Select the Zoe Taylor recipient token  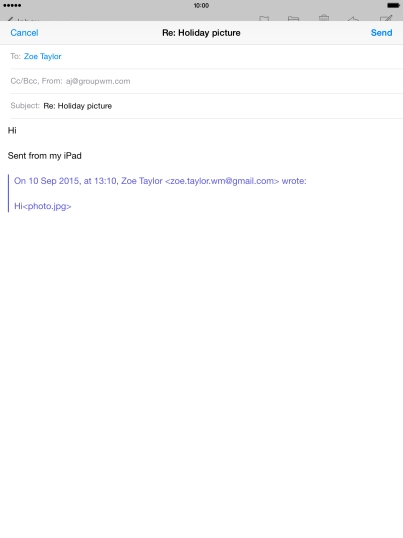coord(43,57)
